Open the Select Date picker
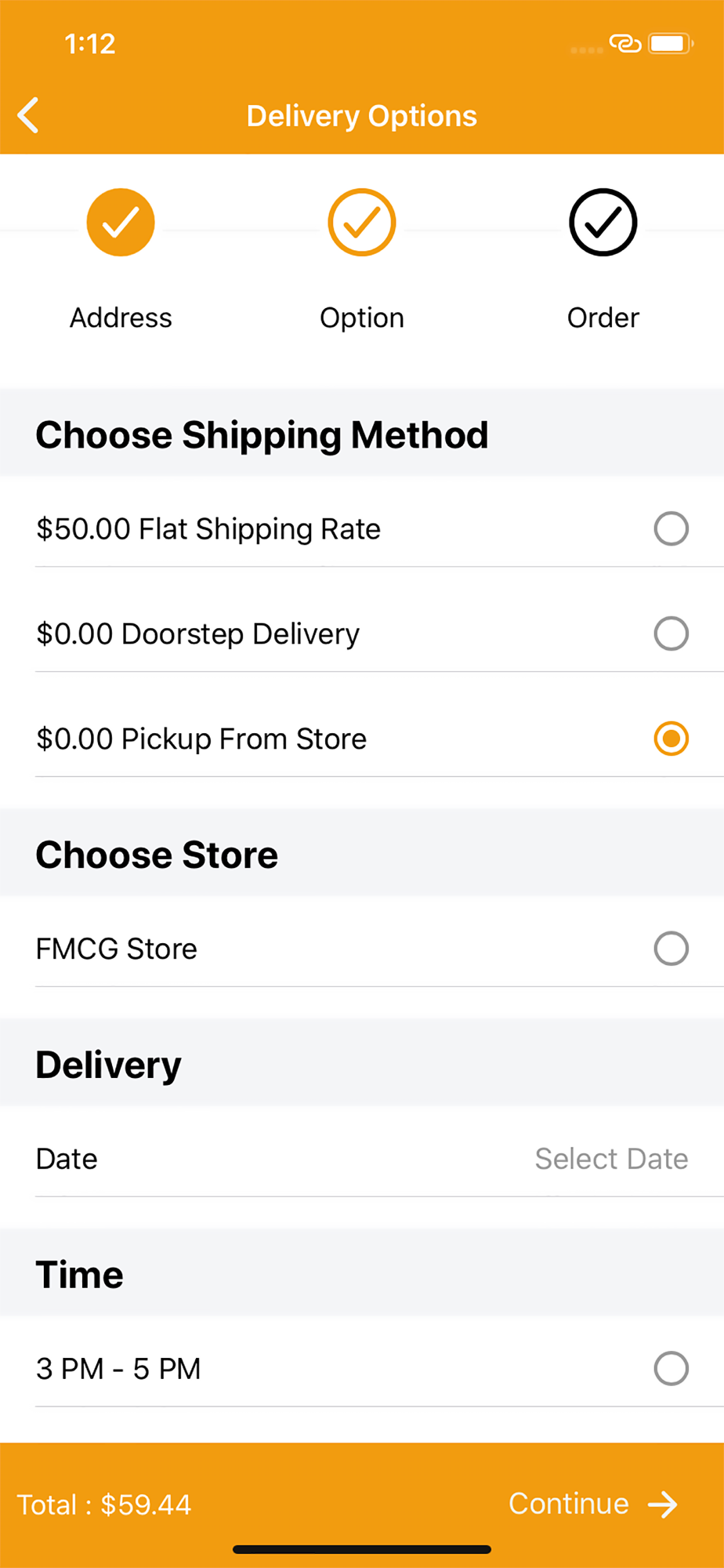 (x=611, y=1159)
